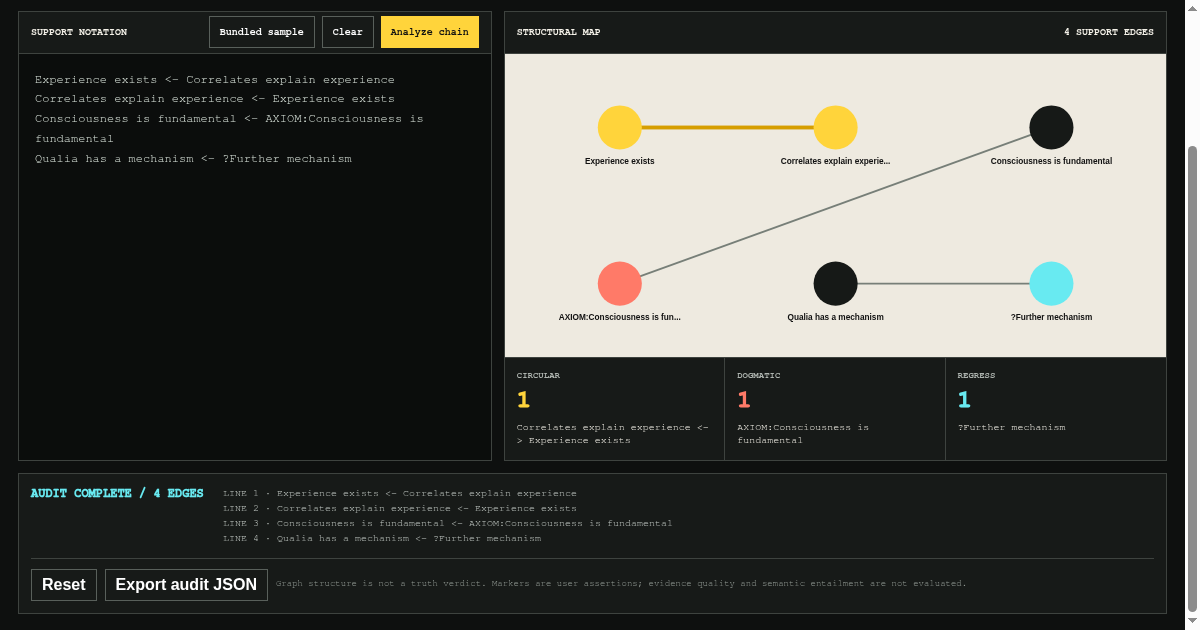Click AUDIT COMPLETE / 4 EDGES status

coord(117,494)
